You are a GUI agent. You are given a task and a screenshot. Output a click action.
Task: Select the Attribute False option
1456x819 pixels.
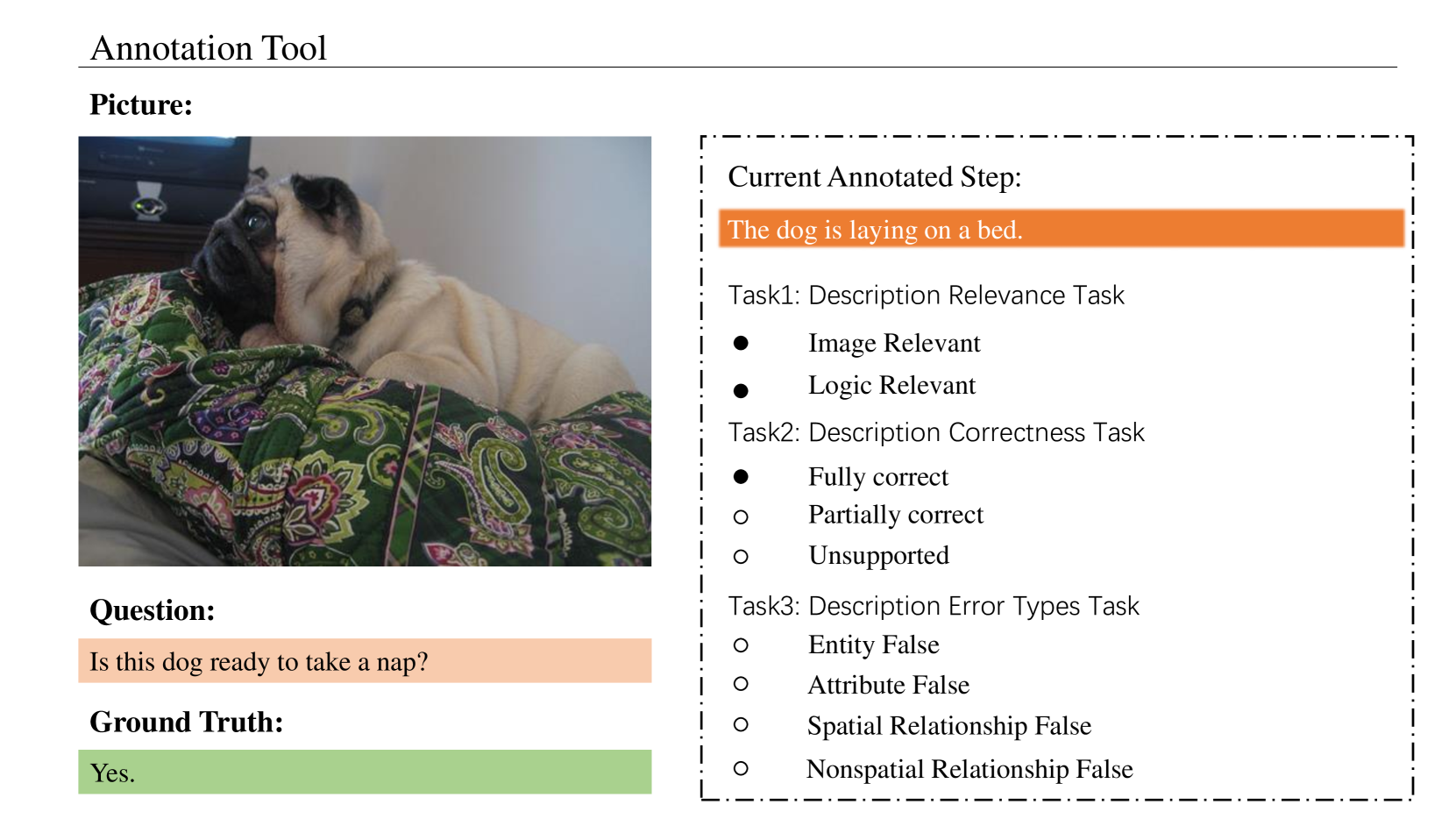pos(741,684)
